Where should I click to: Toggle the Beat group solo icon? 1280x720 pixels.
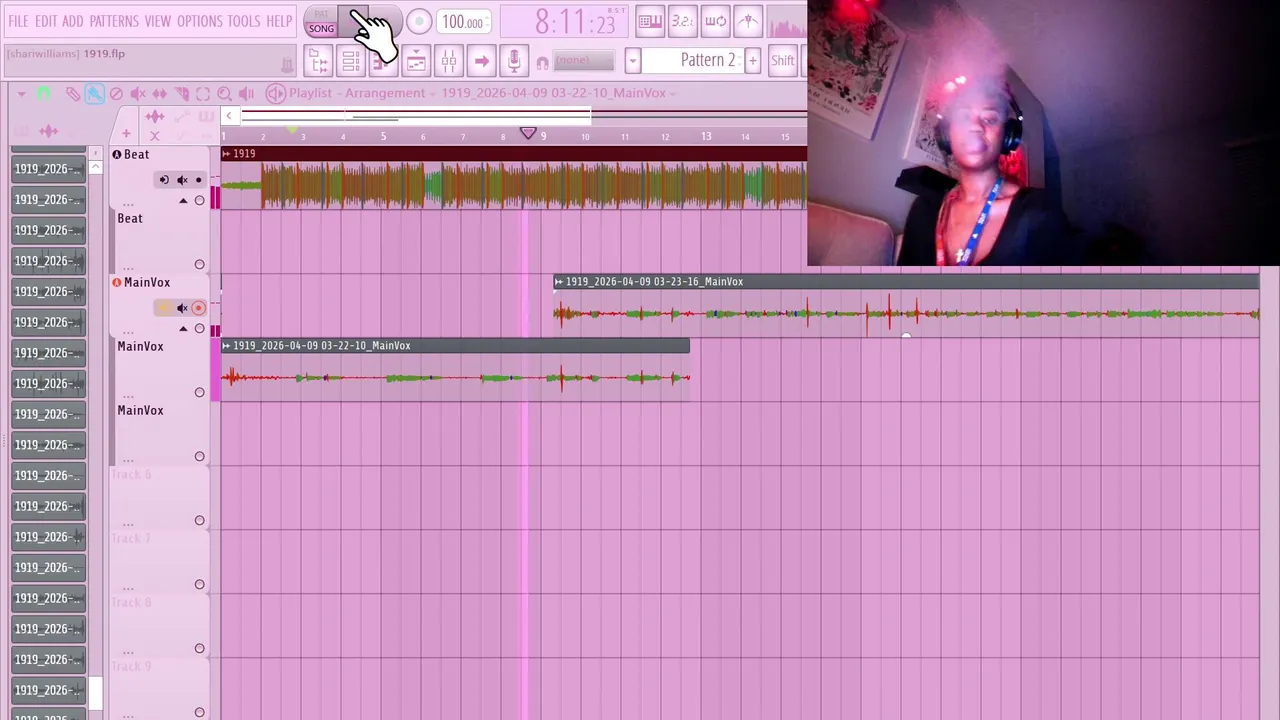163,180
